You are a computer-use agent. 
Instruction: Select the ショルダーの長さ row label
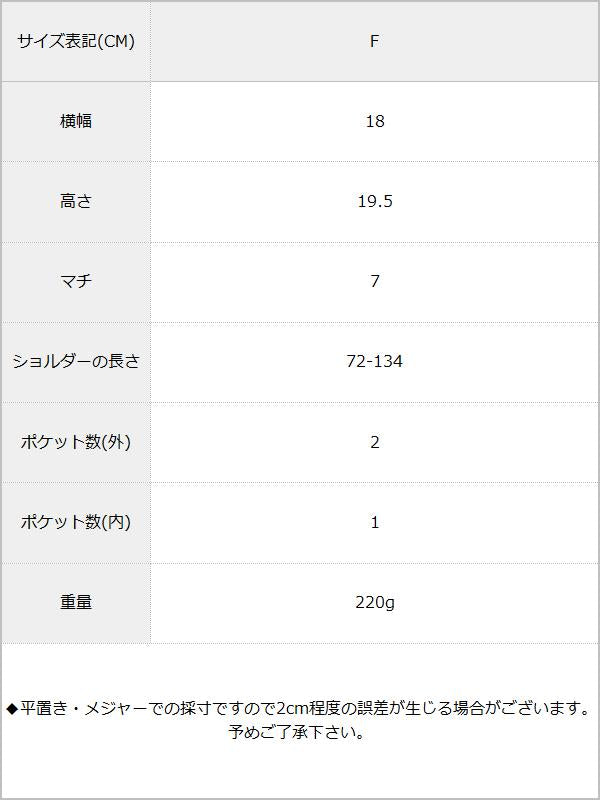click(76, 362)
